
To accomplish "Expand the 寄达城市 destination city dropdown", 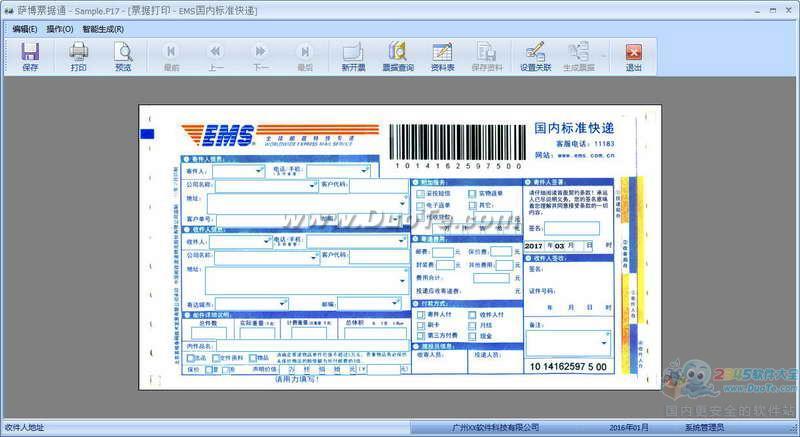I will (282, 304).
